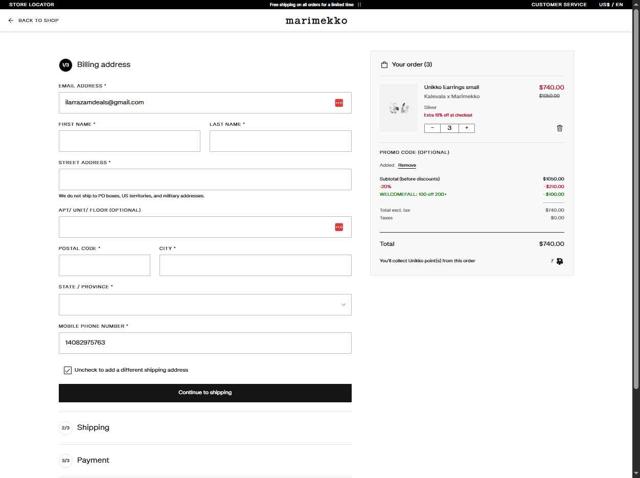Click the WELCOMEFALL discount line
640x478 pixels.
pyautogui.click(x=413, y=194)
